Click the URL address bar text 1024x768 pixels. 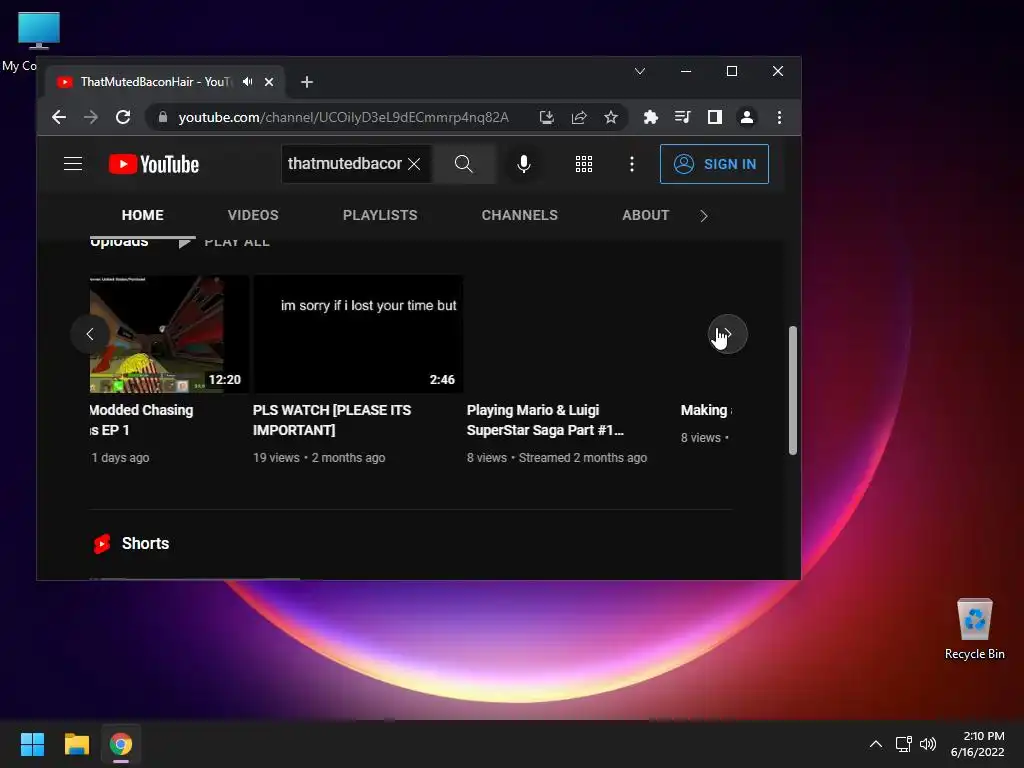click(344, 117)
